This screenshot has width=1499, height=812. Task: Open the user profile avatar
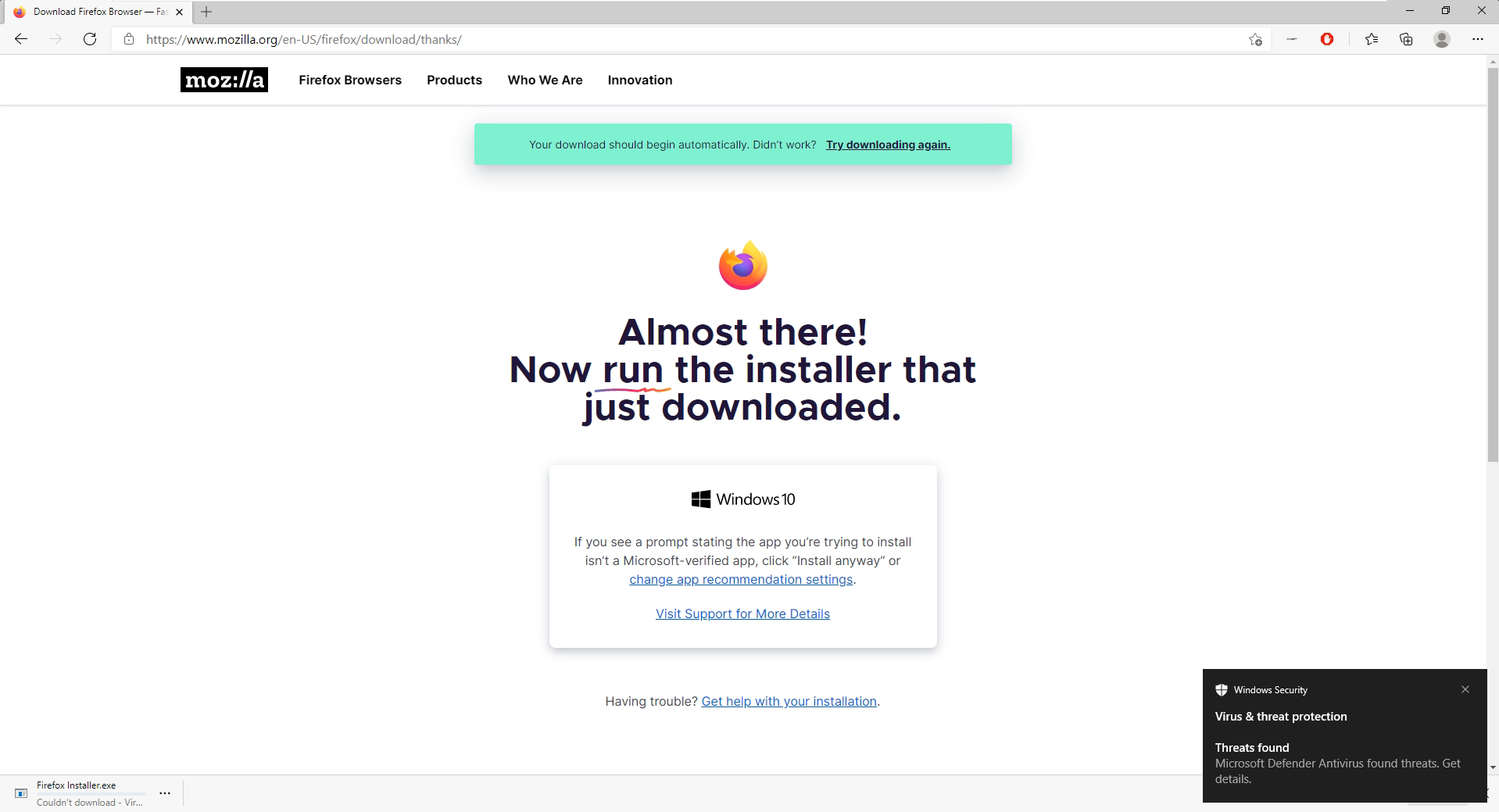[x=1442, y=39]
